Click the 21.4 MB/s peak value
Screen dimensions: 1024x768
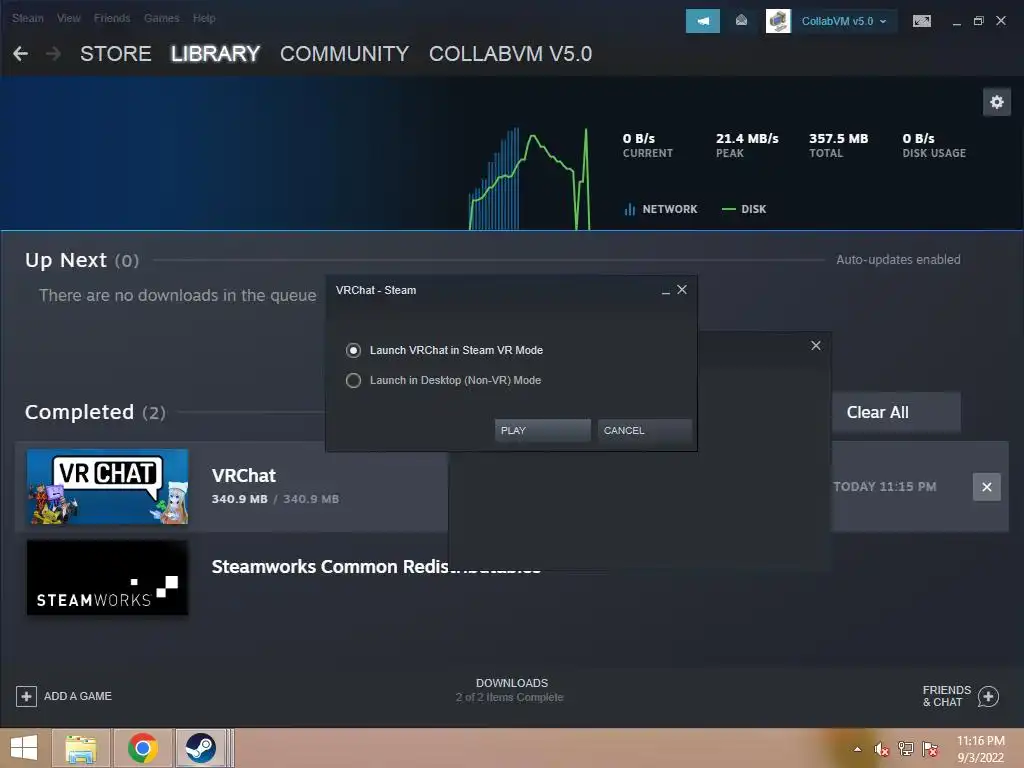pos(747,138)
